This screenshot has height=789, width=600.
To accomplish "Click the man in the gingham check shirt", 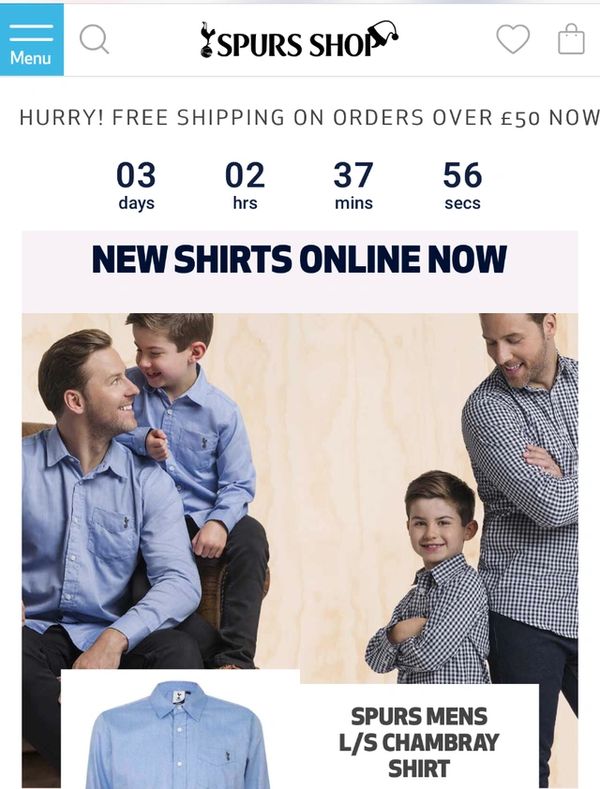I will (x=523, y=503).
